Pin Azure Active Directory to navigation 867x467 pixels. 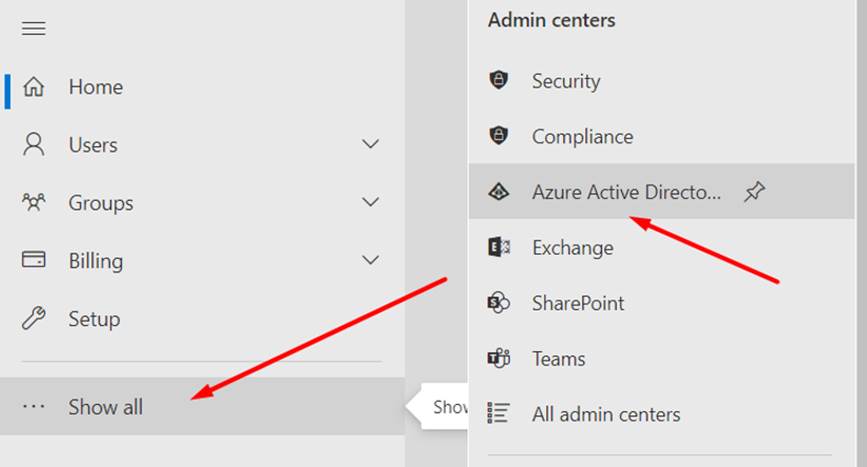(x=754, y=192)
